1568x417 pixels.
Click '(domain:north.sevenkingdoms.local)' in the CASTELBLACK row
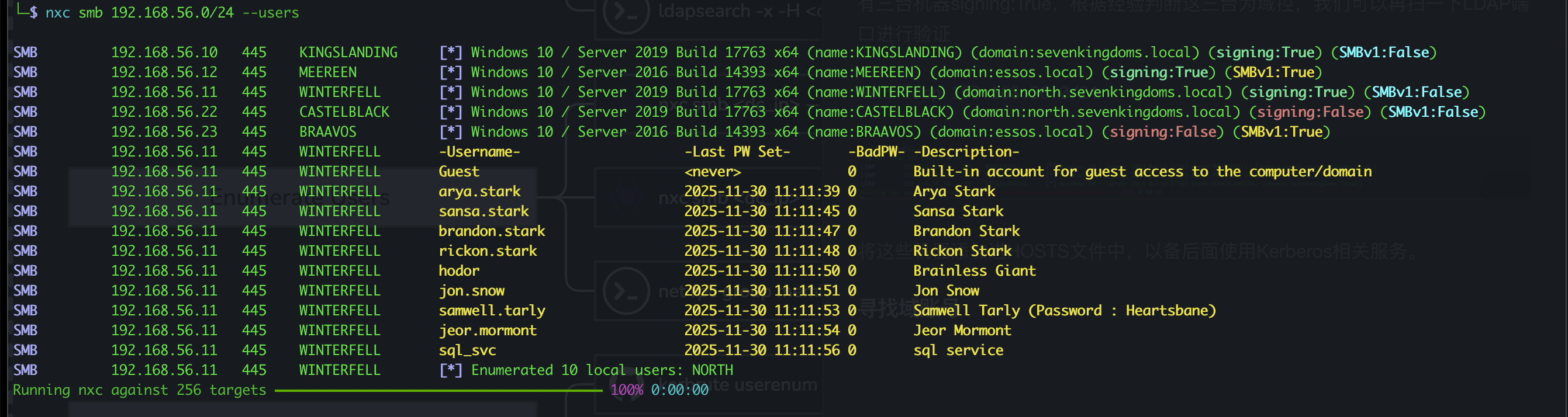[1101, 113]
